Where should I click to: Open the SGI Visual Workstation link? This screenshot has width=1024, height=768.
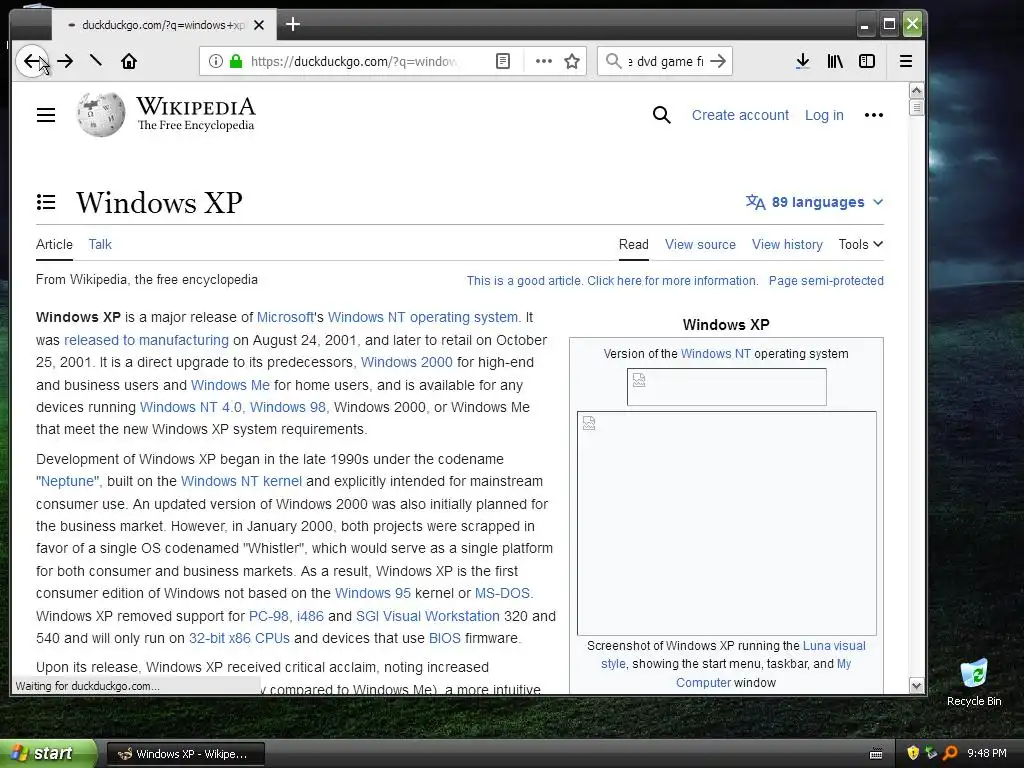click(x=428, y=616)
